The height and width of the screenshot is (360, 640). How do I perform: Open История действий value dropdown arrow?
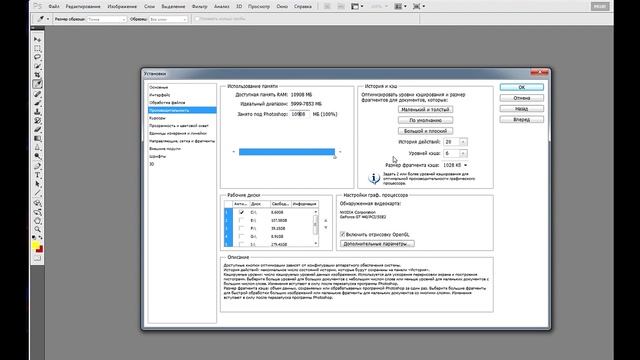tap(463, 142)
